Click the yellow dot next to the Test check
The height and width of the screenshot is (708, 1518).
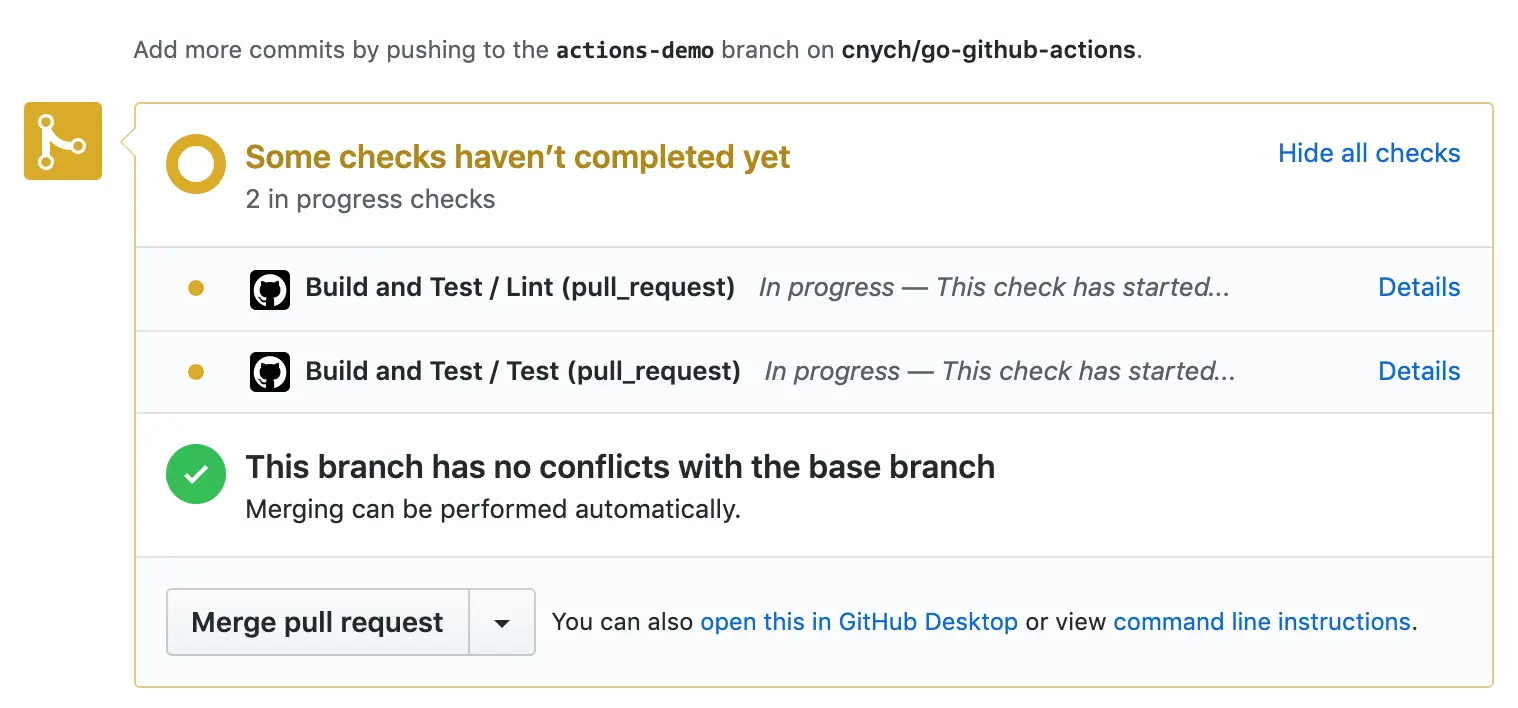tap(196, 371)
